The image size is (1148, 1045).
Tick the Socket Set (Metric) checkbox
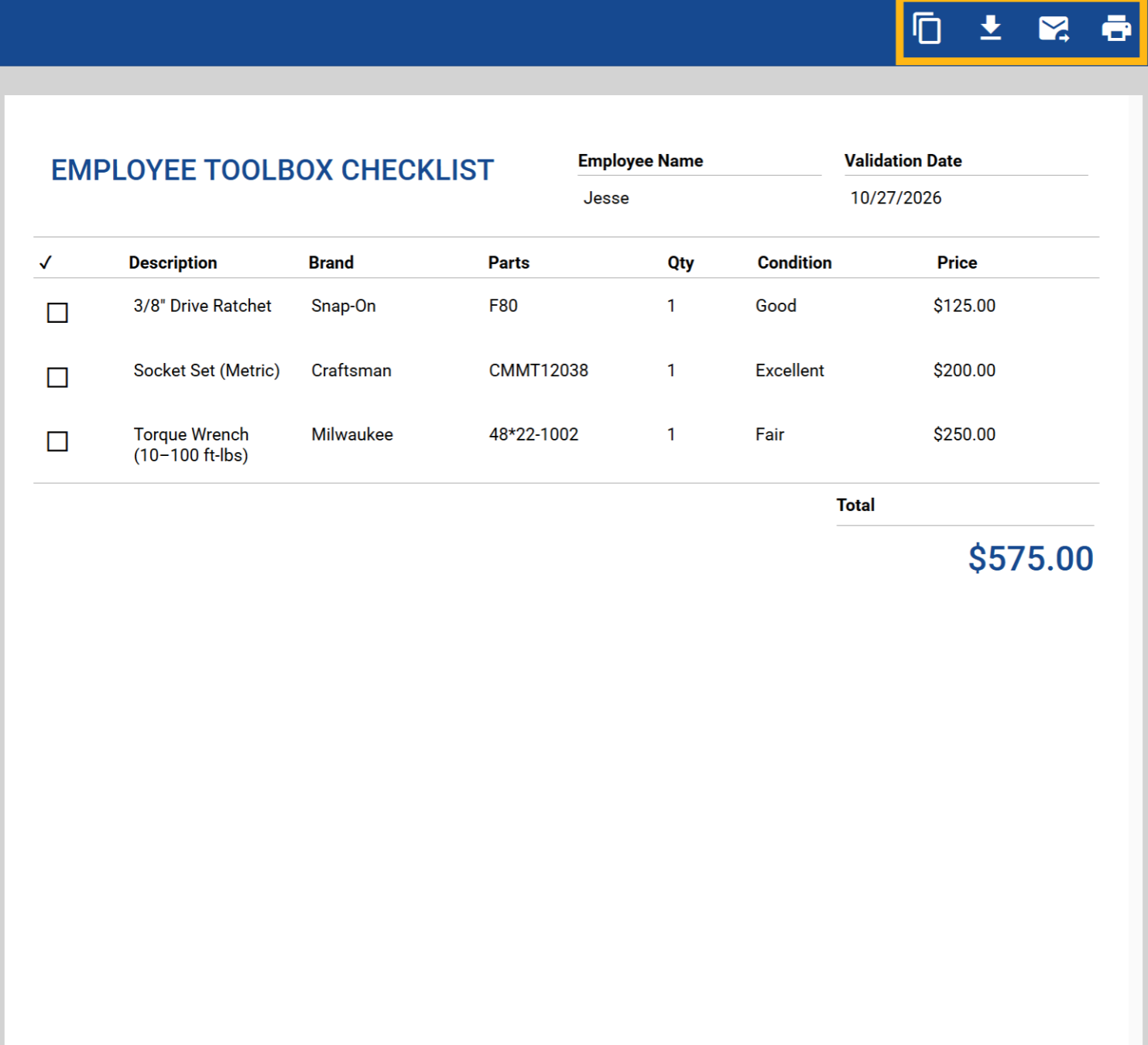coord(57,378)
